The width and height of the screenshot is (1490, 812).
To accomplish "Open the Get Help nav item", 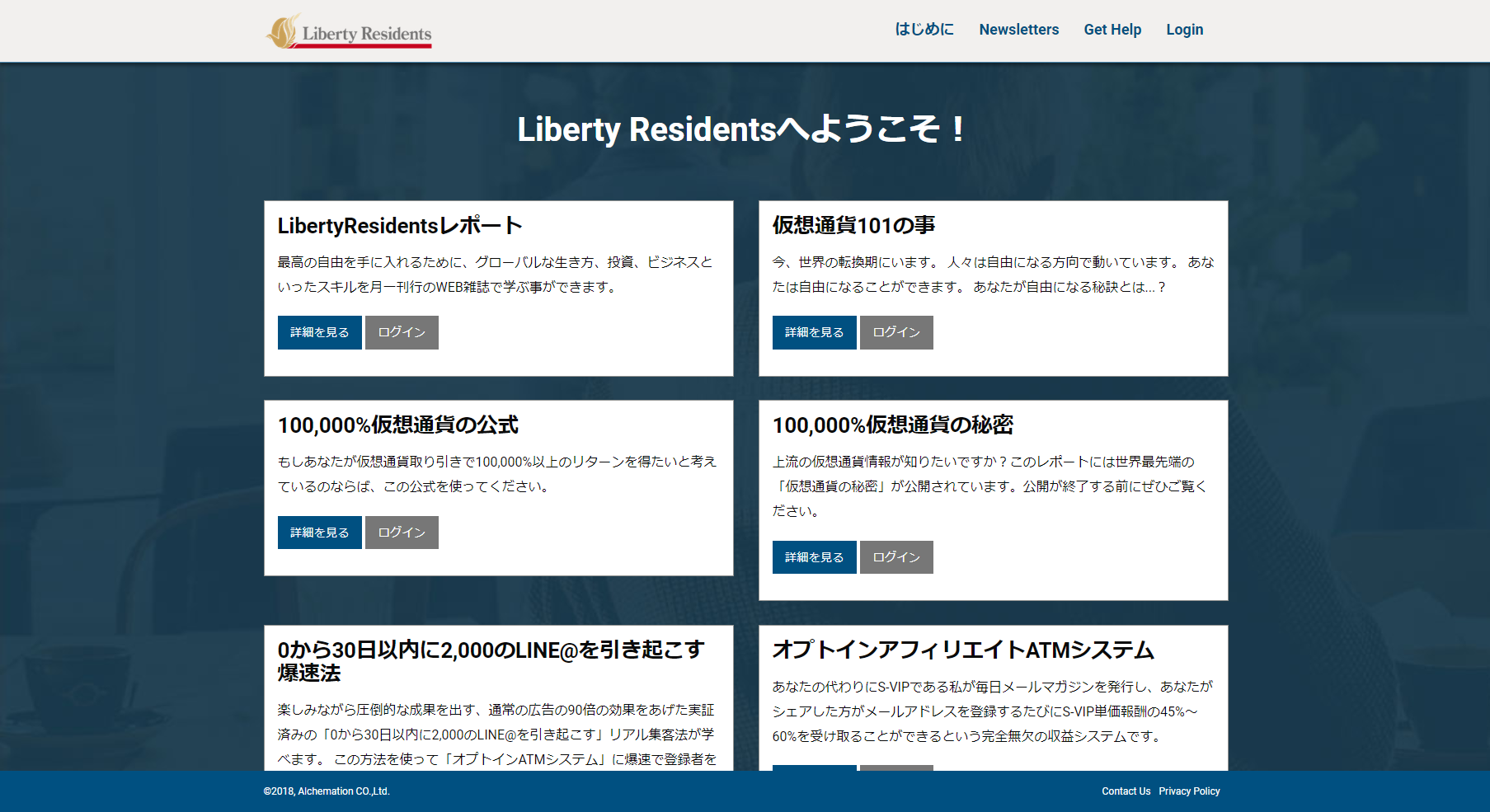I will click(x=1112, y=30).
